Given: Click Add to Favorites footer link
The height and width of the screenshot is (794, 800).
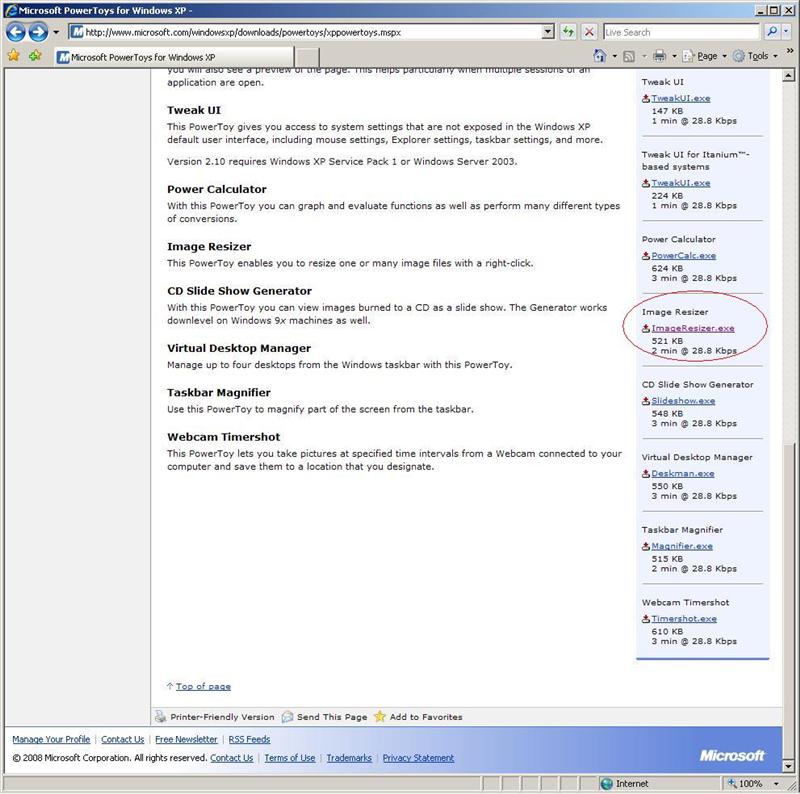Looking at the screenshot, I should [x=426, y=717].
